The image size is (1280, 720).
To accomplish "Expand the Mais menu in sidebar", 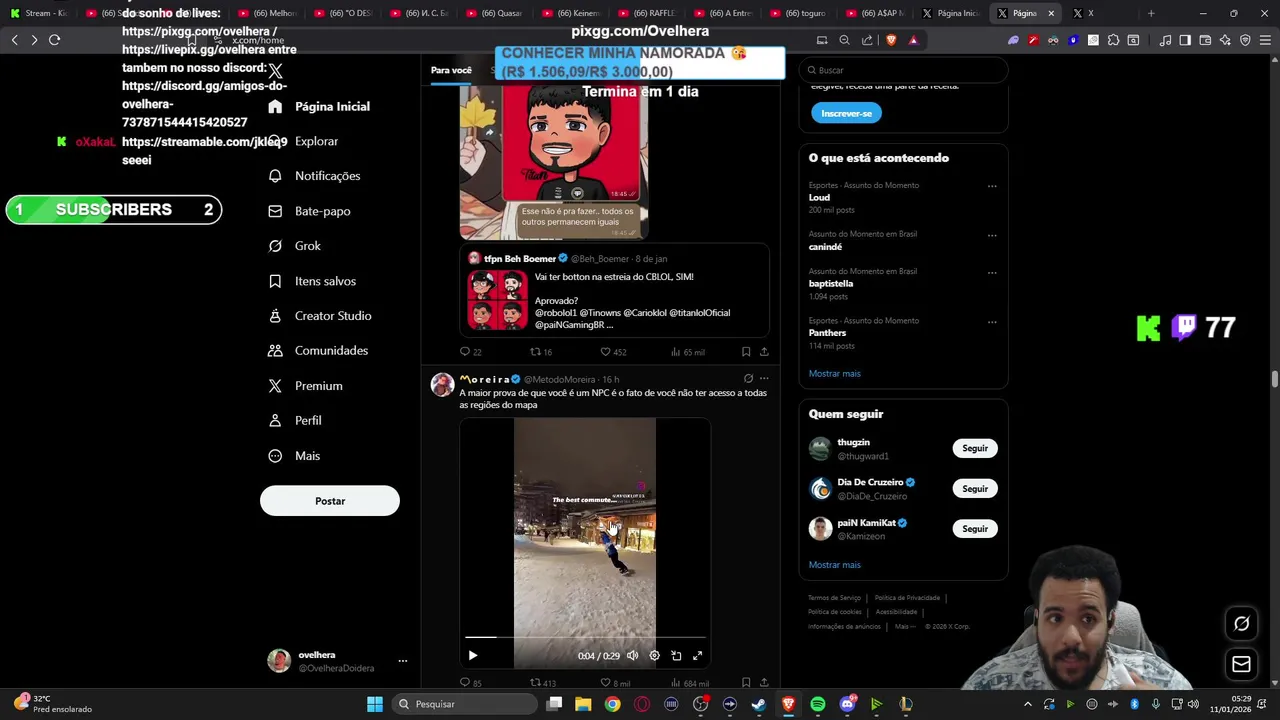I will 295,456.
